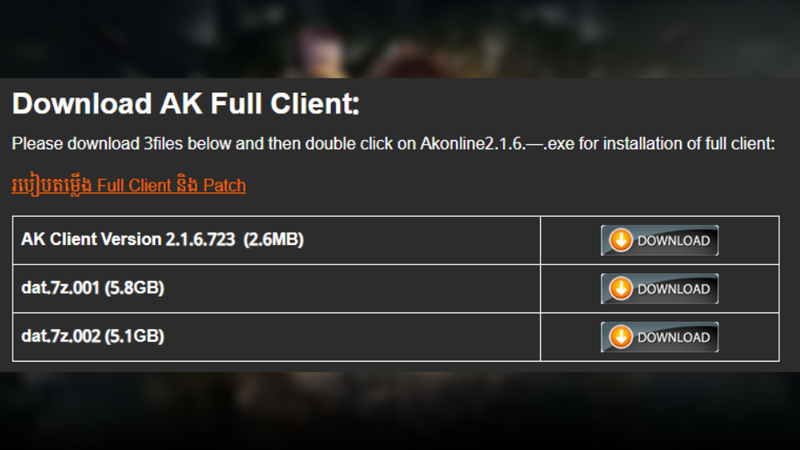Open the Full Client and Patch guide link
Screen dimensions: 800x450
point(171,185)
